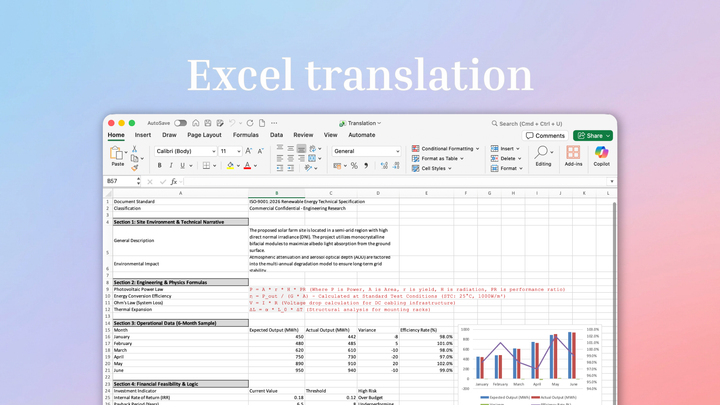
Task: Switch to the Insert tab
Action: 143,135
